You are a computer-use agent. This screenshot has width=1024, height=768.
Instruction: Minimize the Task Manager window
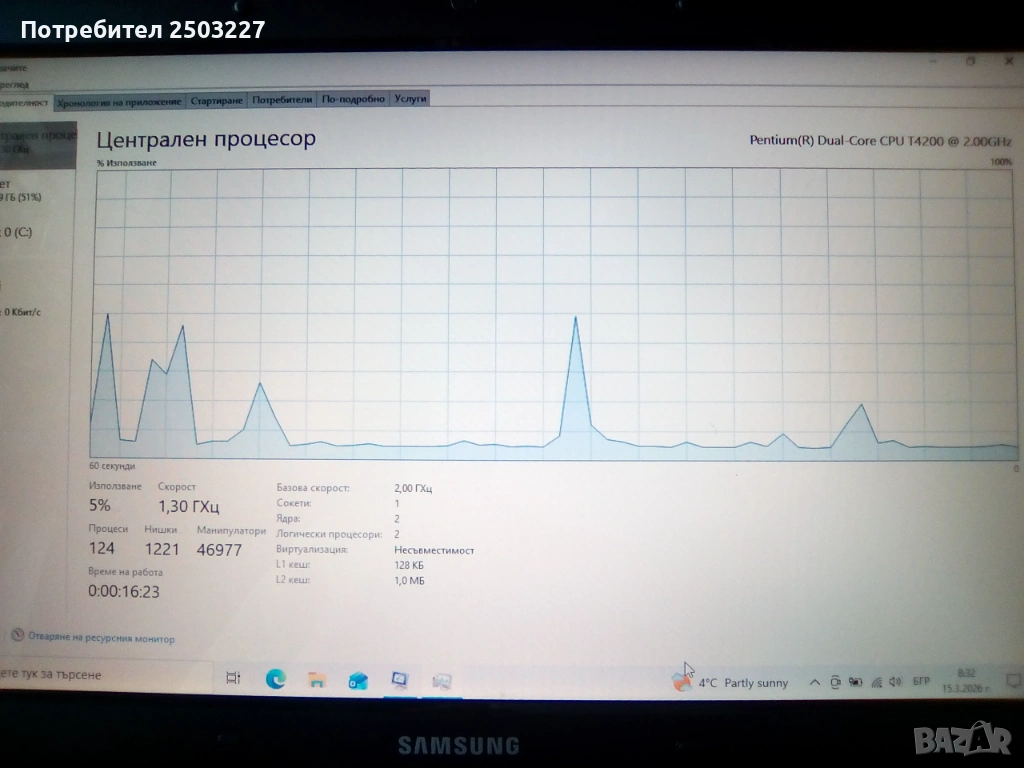[933, 61]
